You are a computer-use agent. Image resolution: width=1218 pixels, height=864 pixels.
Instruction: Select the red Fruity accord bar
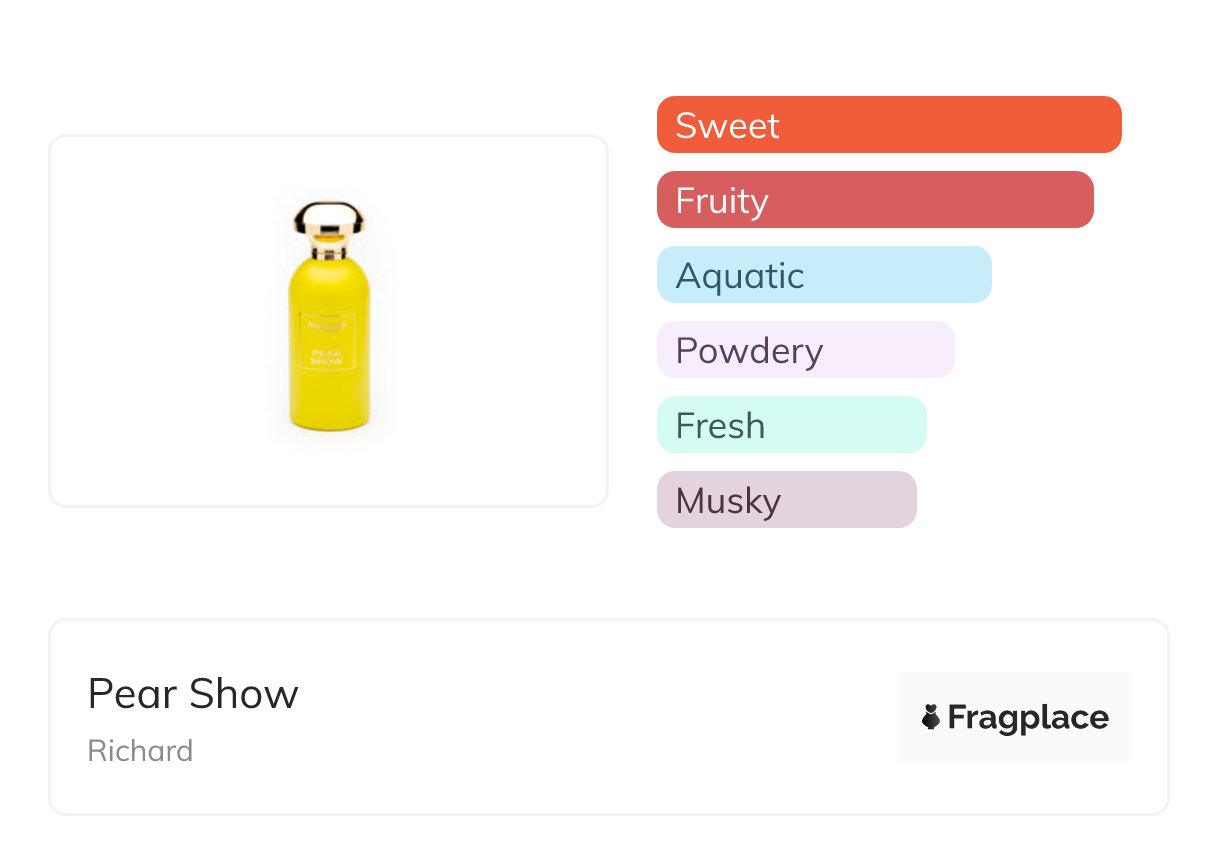(874, 200)
